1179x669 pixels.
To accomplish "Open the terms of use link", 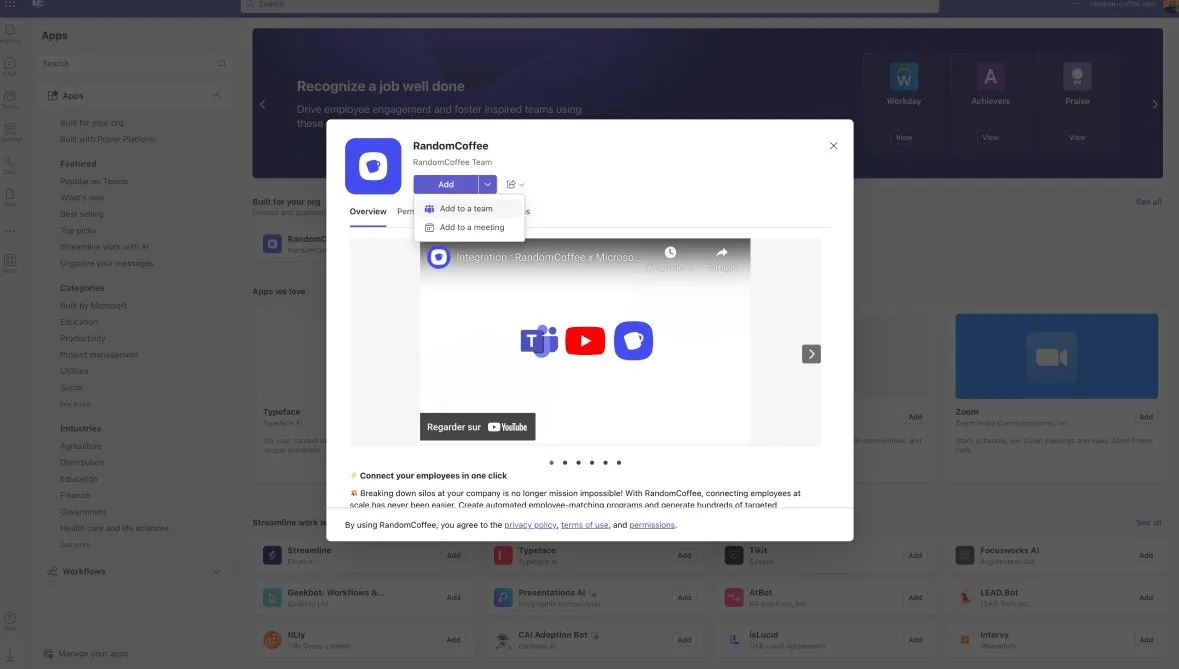I will tap(584, 525).
